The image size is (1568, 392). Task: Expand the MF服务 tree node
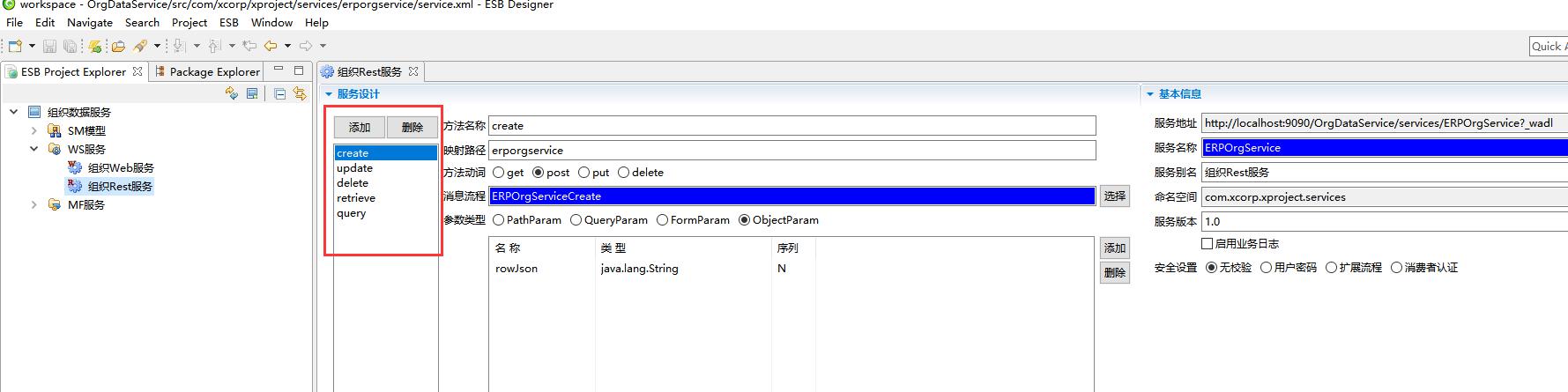34,204
